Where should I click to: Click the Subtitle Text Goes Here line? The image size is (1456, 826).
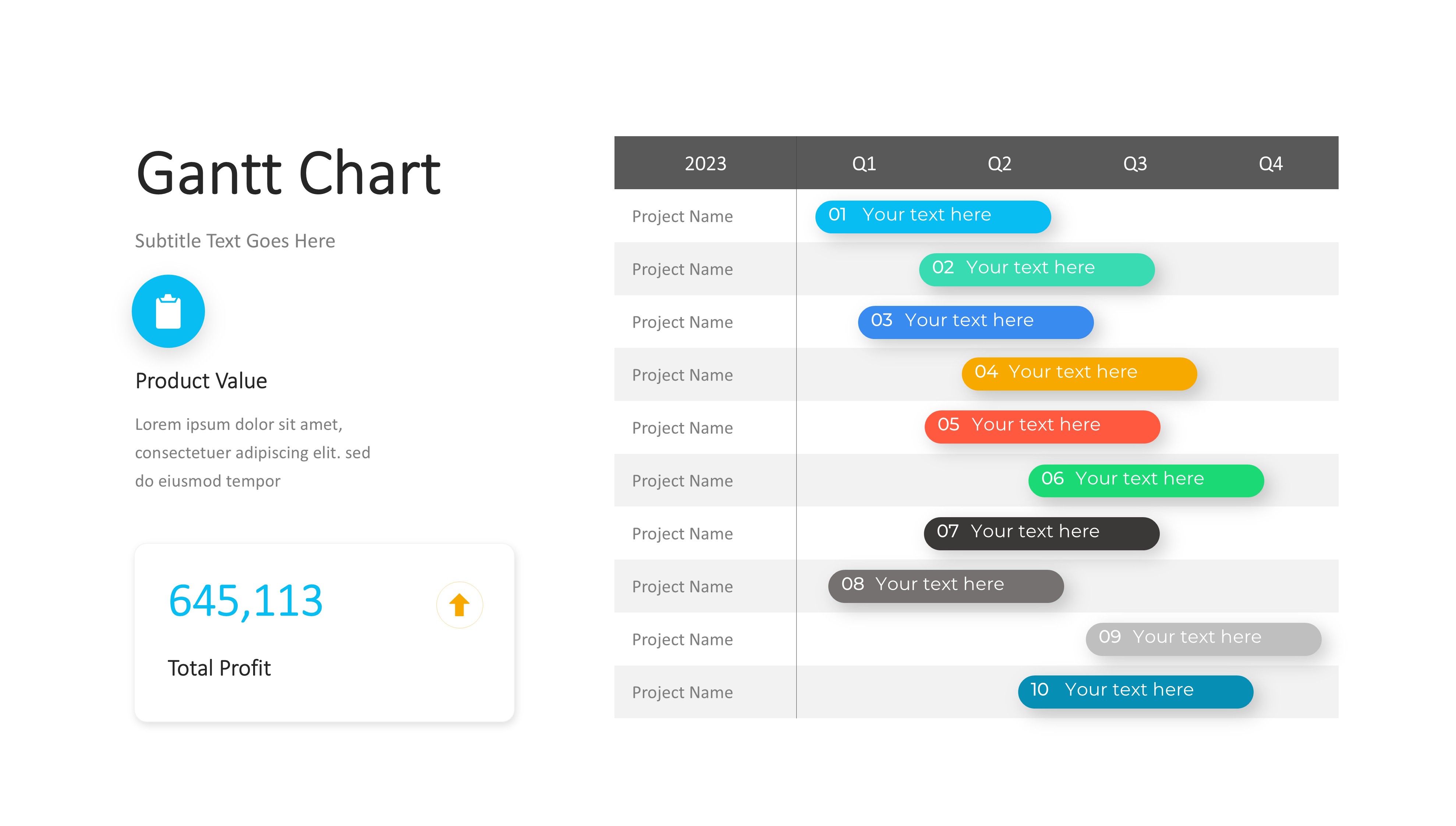(235, 241)
